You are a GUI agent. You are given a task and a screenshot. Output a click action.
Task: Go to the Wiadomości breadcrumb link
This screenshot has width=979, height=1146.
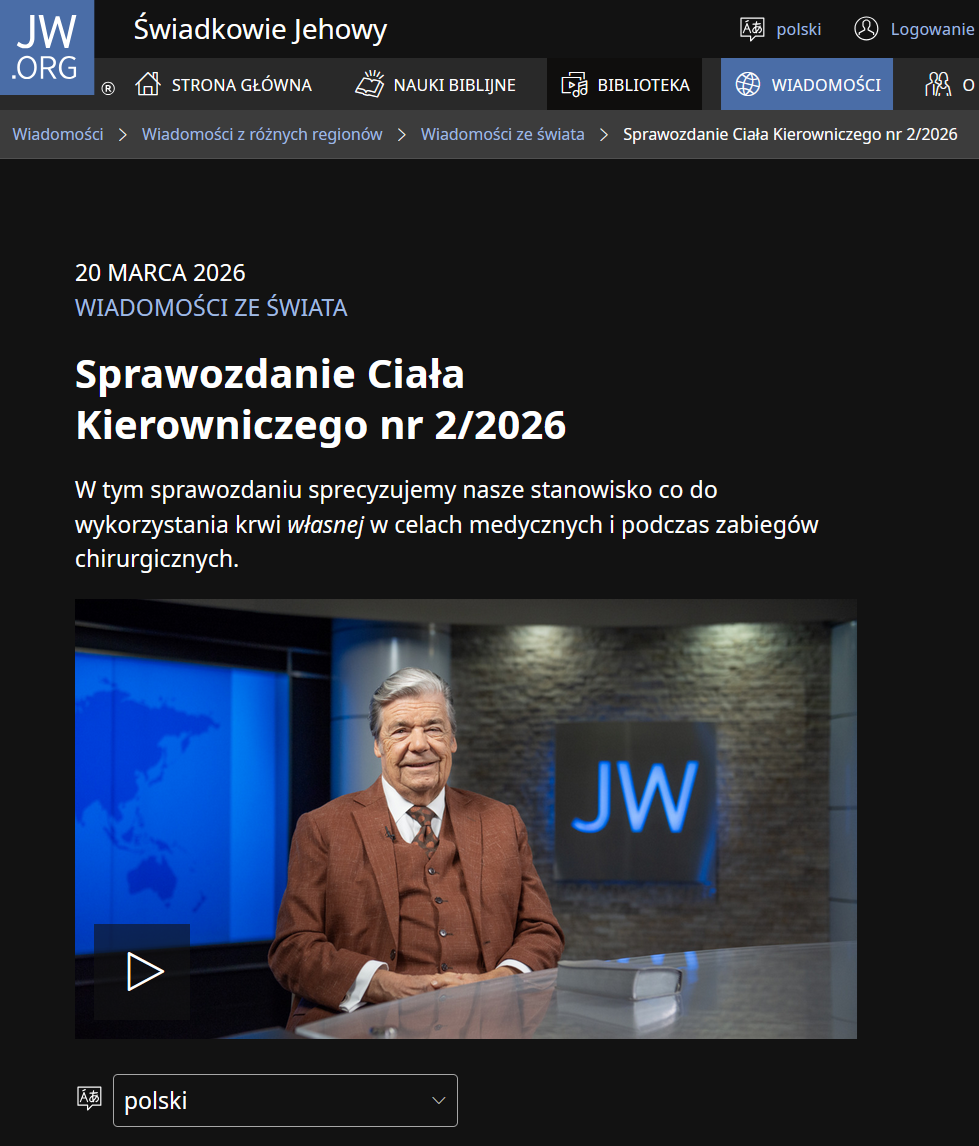pyautogui.click(x=58, y=134)
